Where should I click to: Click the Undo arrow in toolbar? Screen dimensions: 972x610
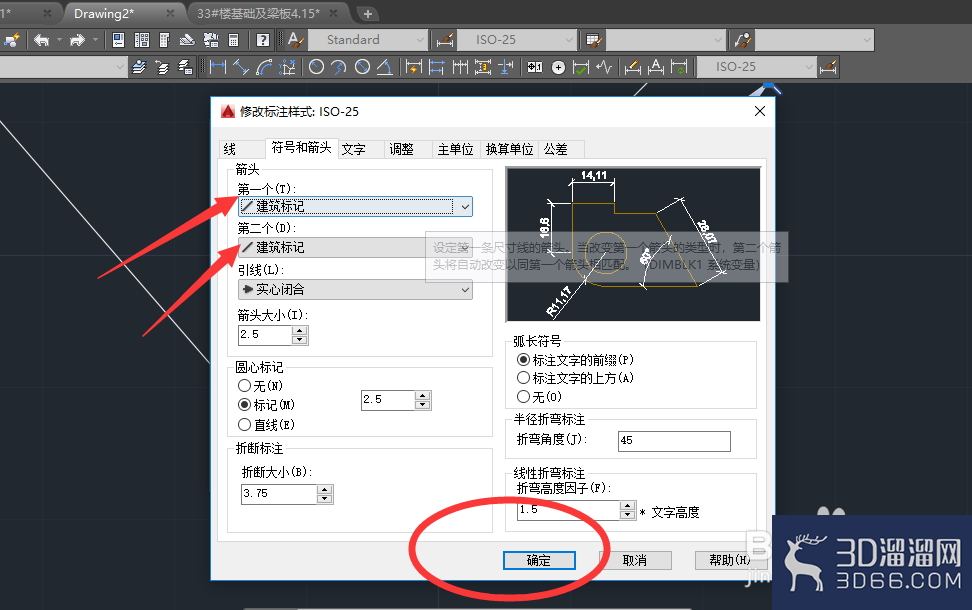[42, 40]
